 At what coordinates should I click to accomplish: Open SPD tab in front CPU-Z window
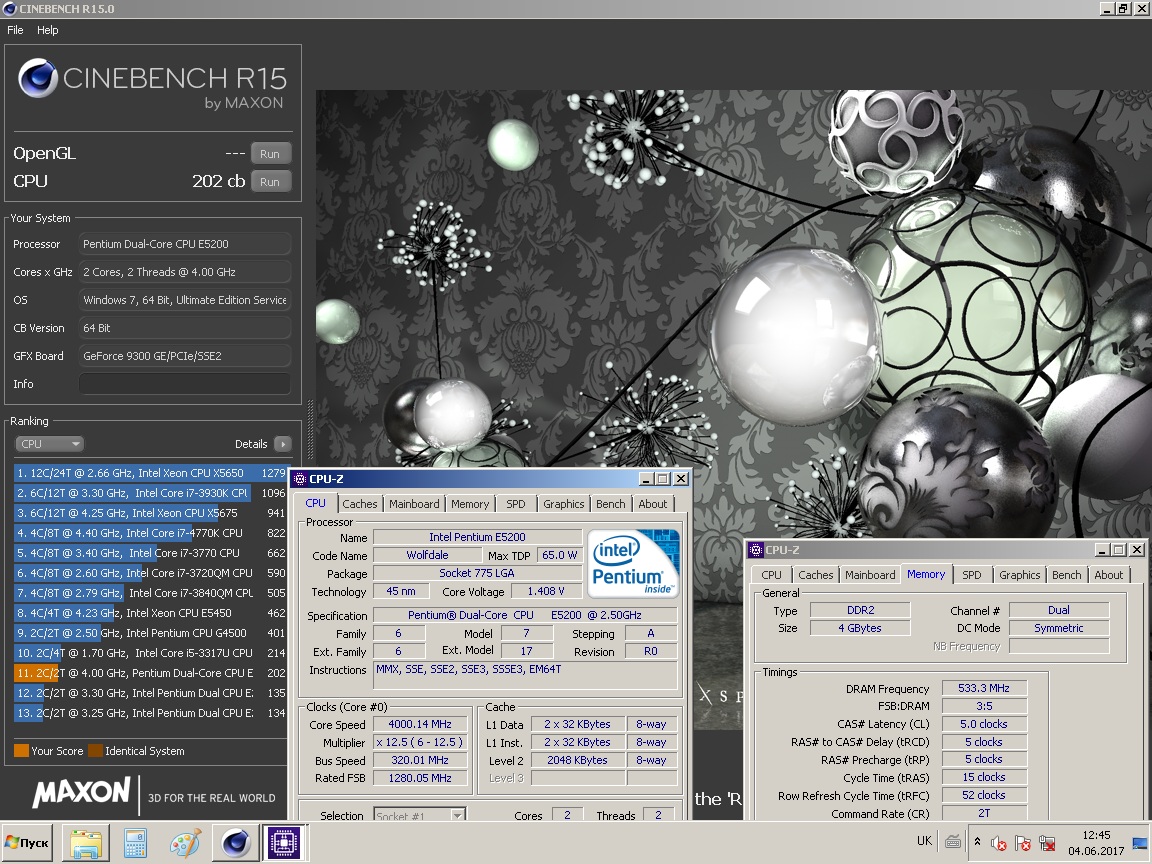point(516,504)
